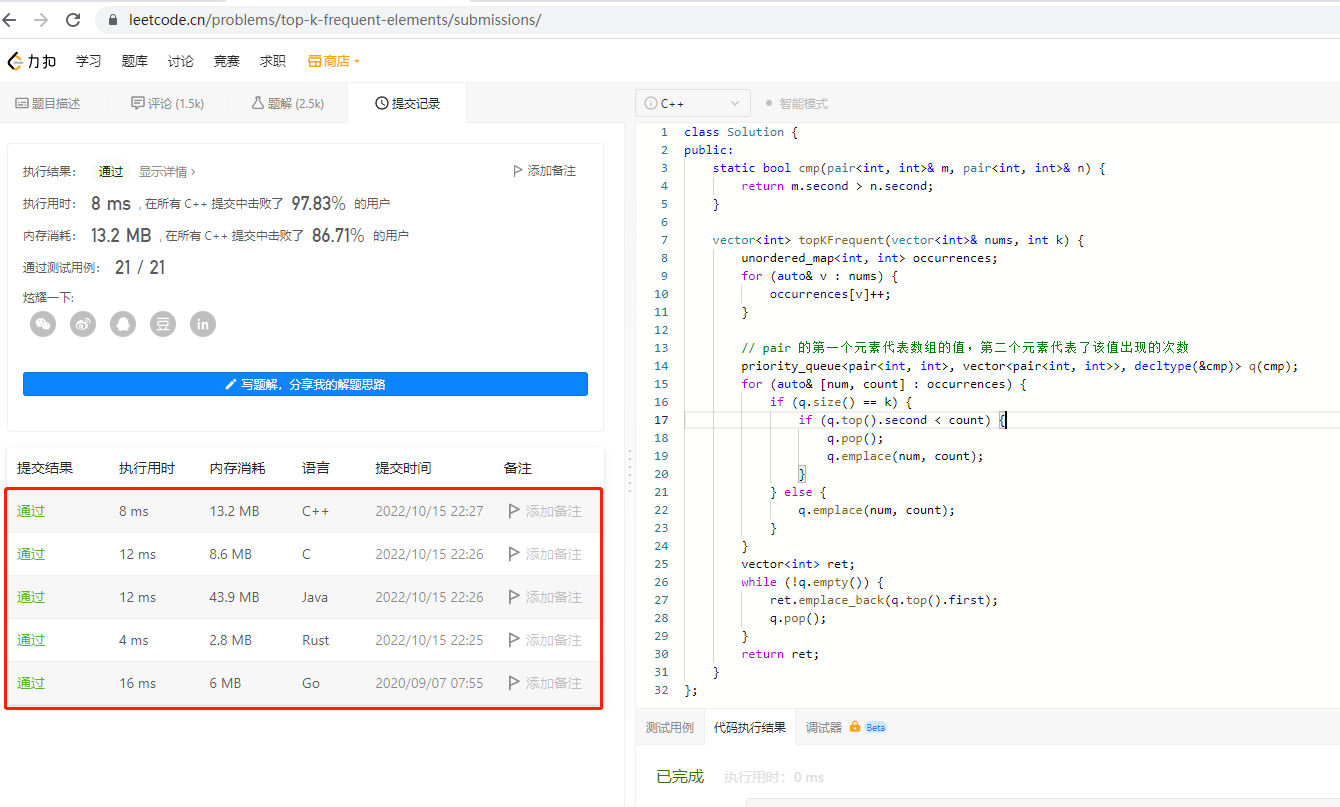Toggle 智能模式 smart mode
The height and width of the screenshot is (807, 1340).
point(797,103)
